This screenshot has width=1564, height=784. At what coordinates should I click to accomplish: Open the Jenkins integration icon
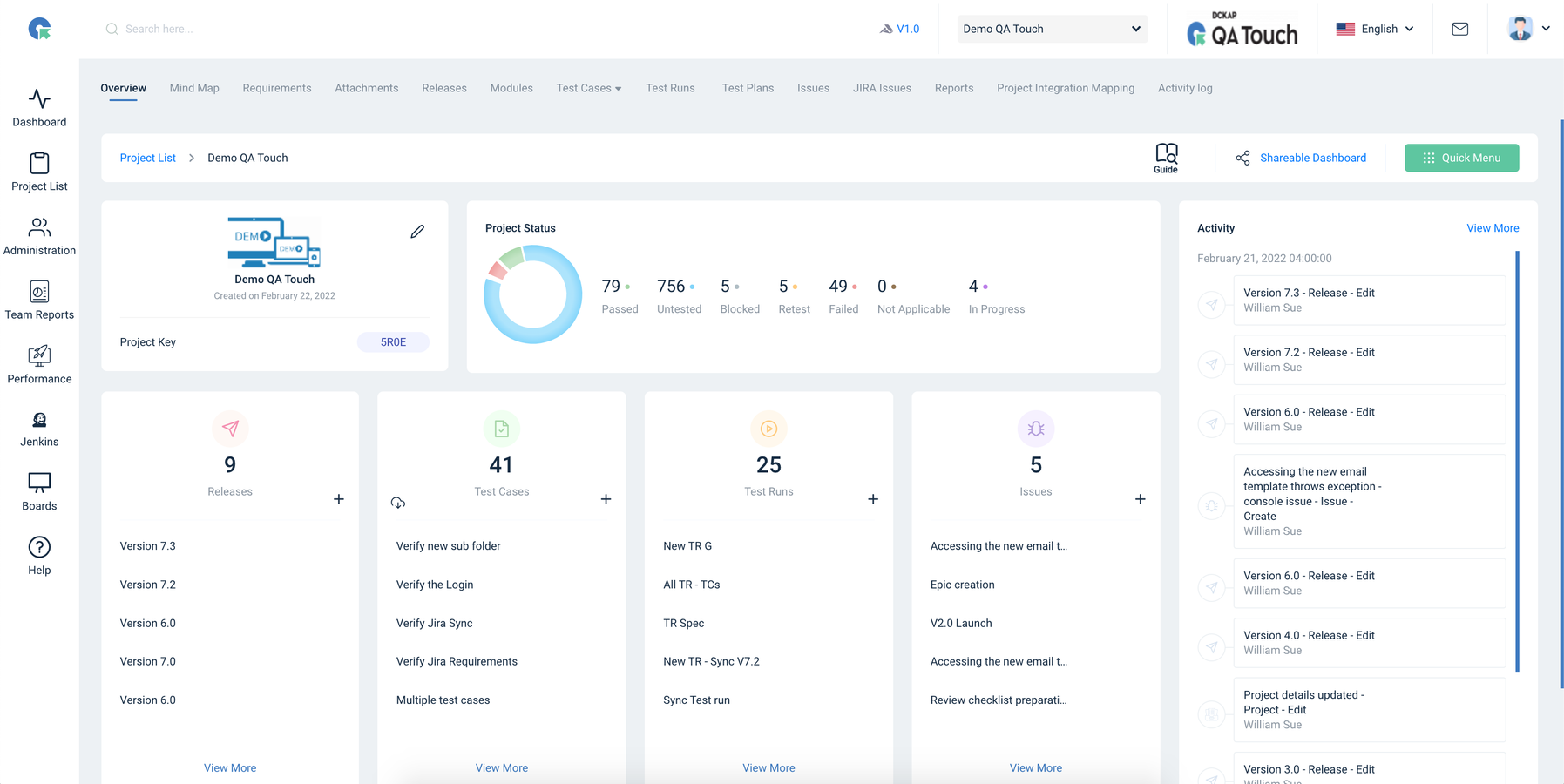pos(39,429)
